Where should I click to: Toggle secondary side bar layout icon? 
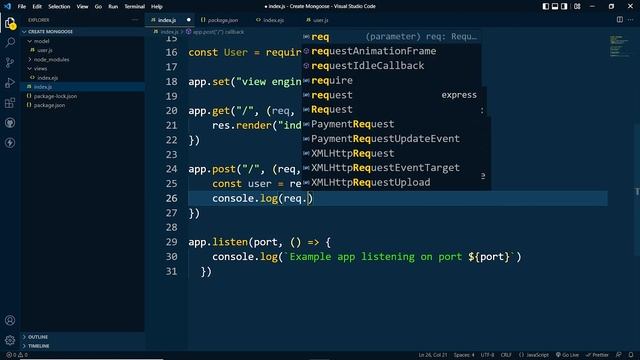click(x=564, y=6)
